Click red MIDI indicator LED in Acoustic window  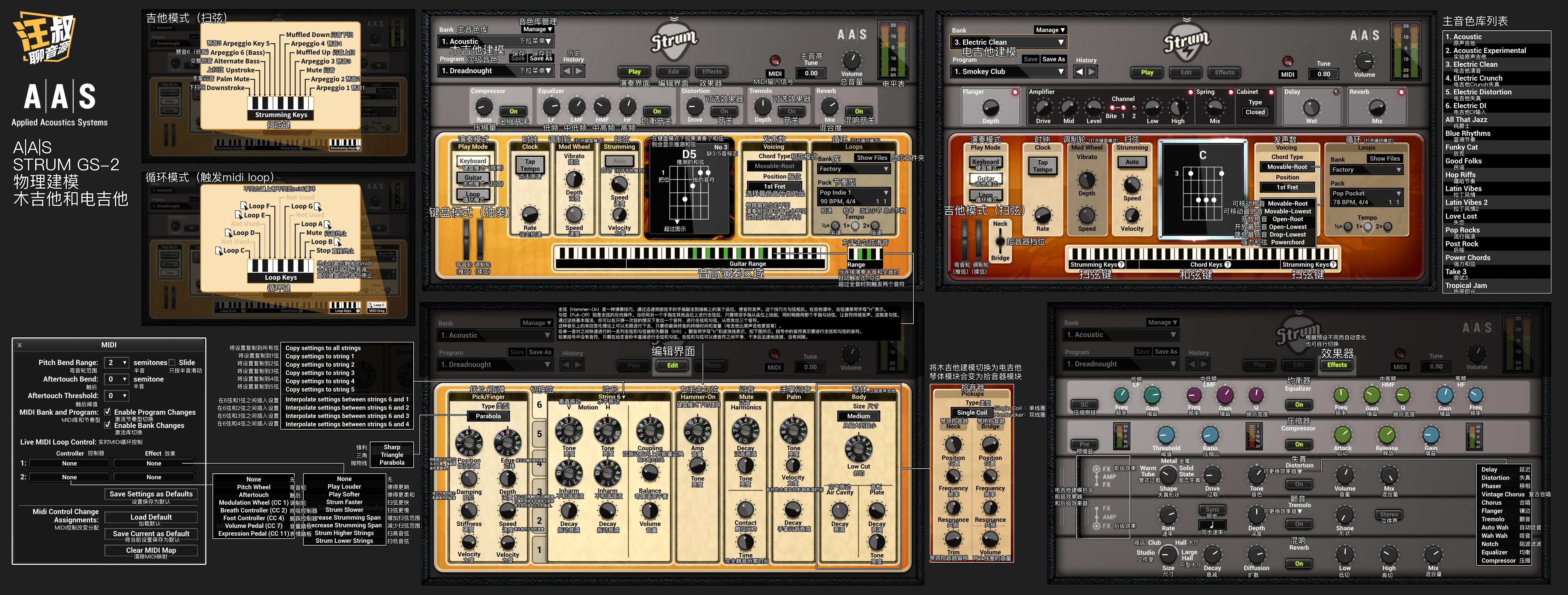[x=775, y=60]
